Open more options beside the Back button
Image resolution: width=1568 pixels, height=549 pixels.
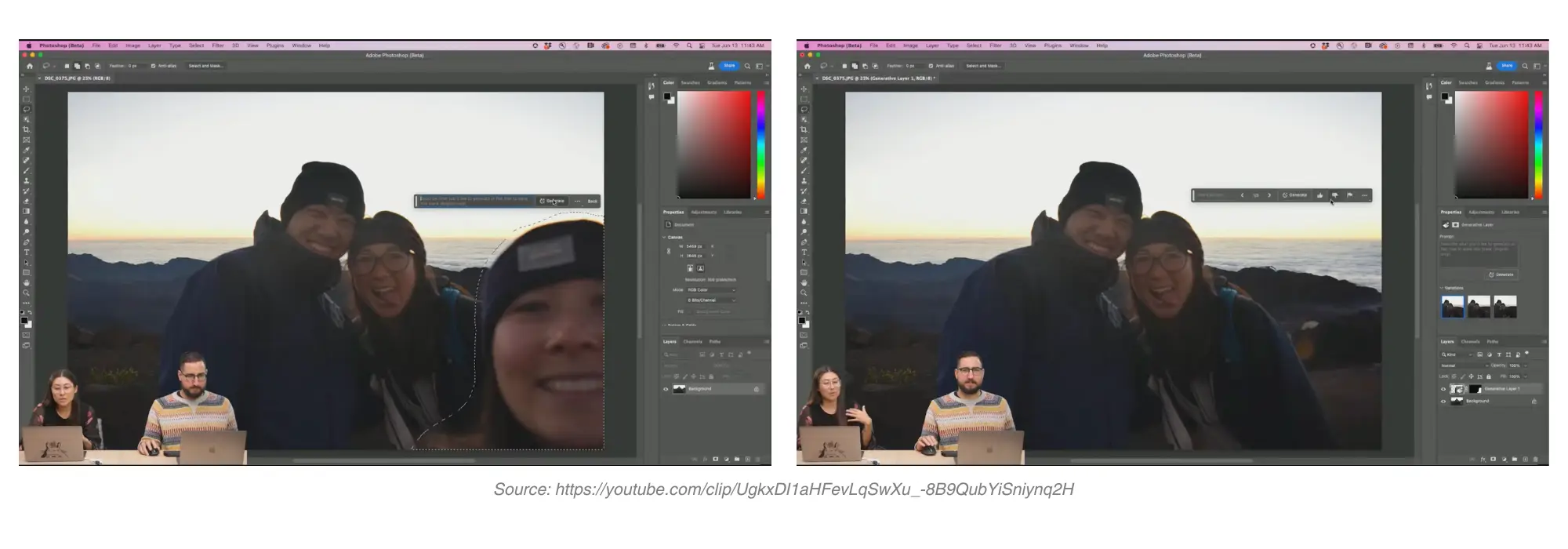[x=578, y=202]
